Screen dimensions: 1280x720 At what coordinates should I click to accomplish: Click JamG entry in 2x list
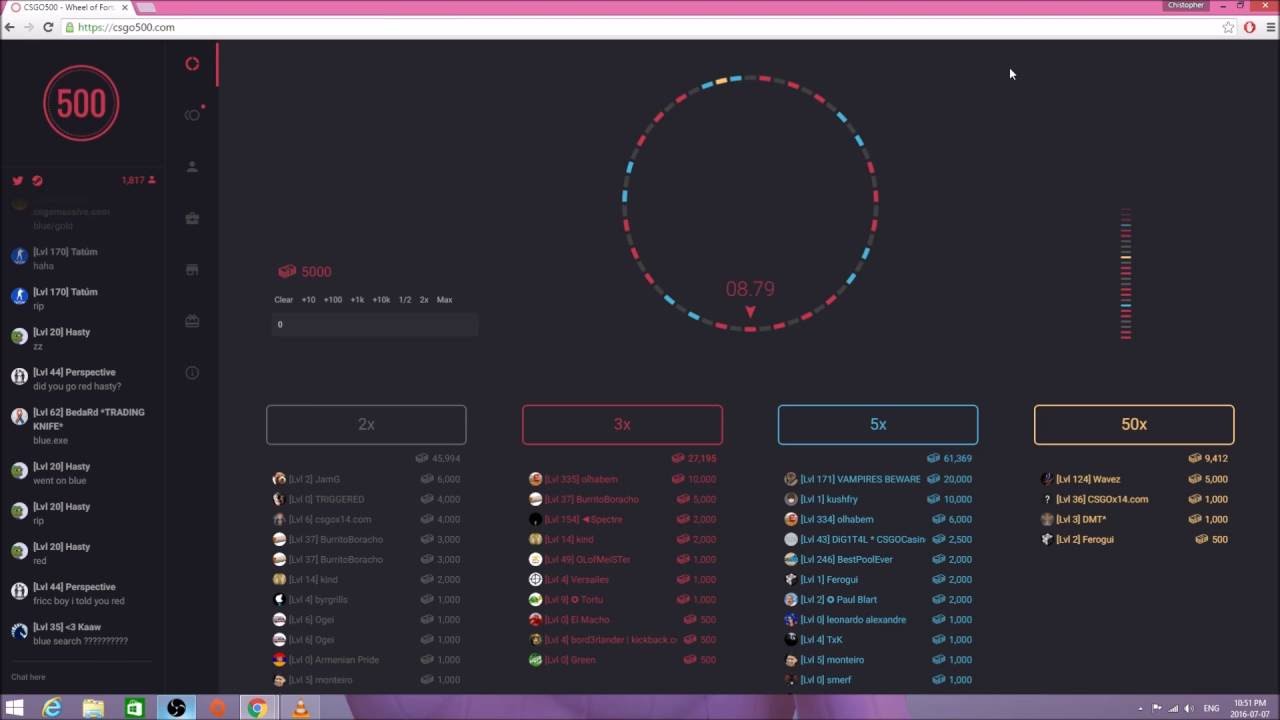click(366, 479)
